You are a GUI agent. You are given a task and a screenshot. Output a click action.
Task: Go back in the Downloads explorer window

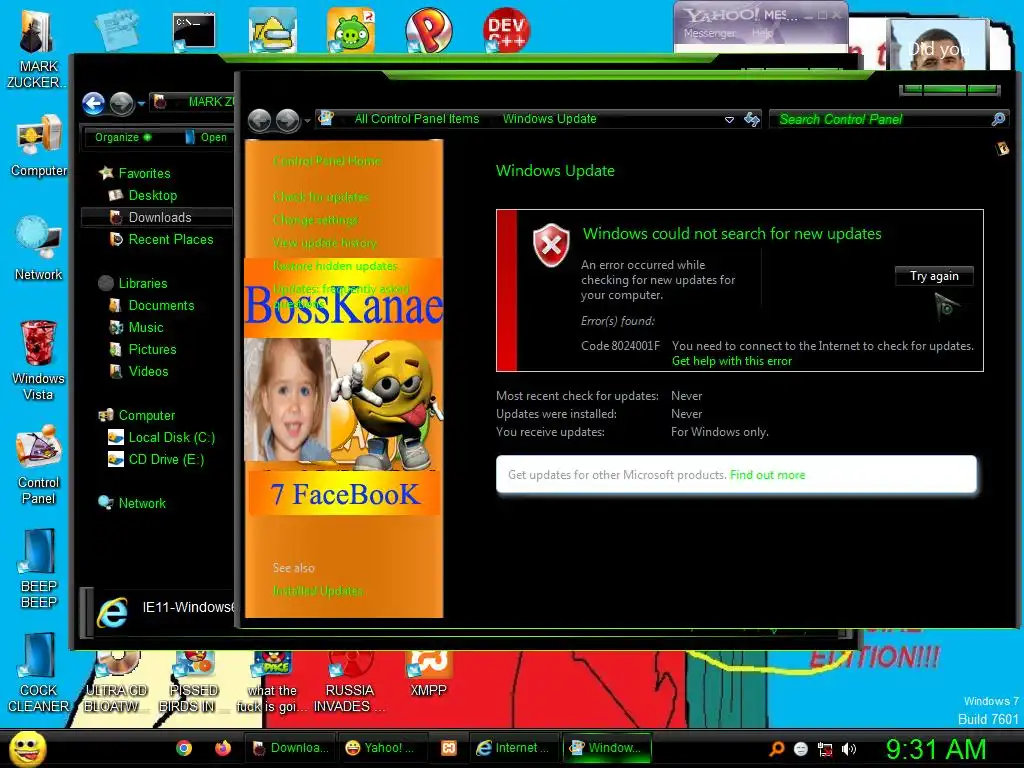click(x=93, y=103)
